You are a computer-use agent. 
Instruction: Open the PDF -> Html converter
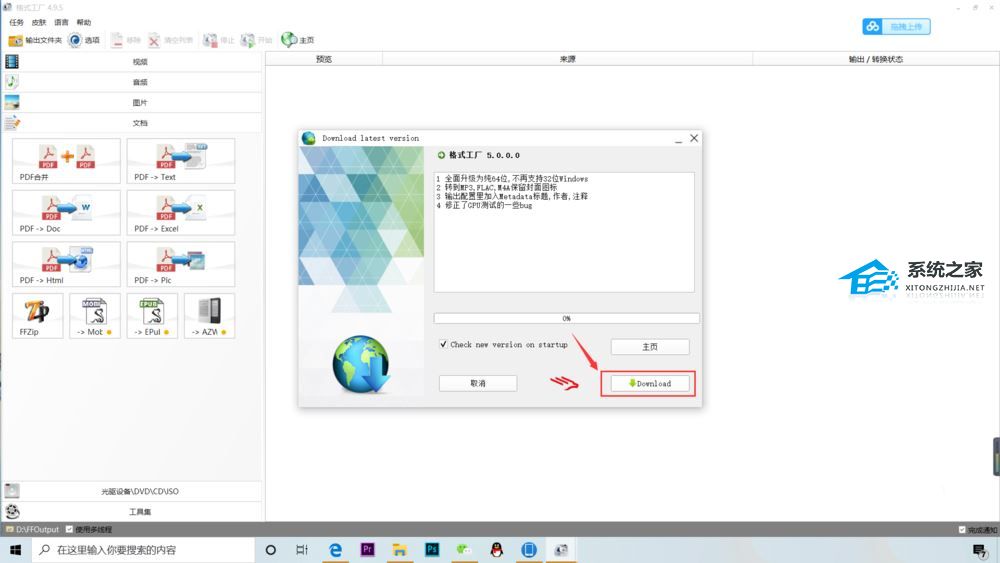click(x=66, y=265)
